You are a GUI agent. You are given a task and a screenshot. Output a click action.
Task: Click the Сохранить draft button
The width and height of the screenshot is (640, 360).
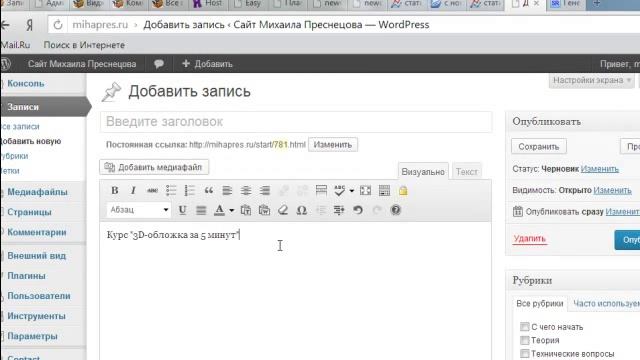[x=538, y=147]
